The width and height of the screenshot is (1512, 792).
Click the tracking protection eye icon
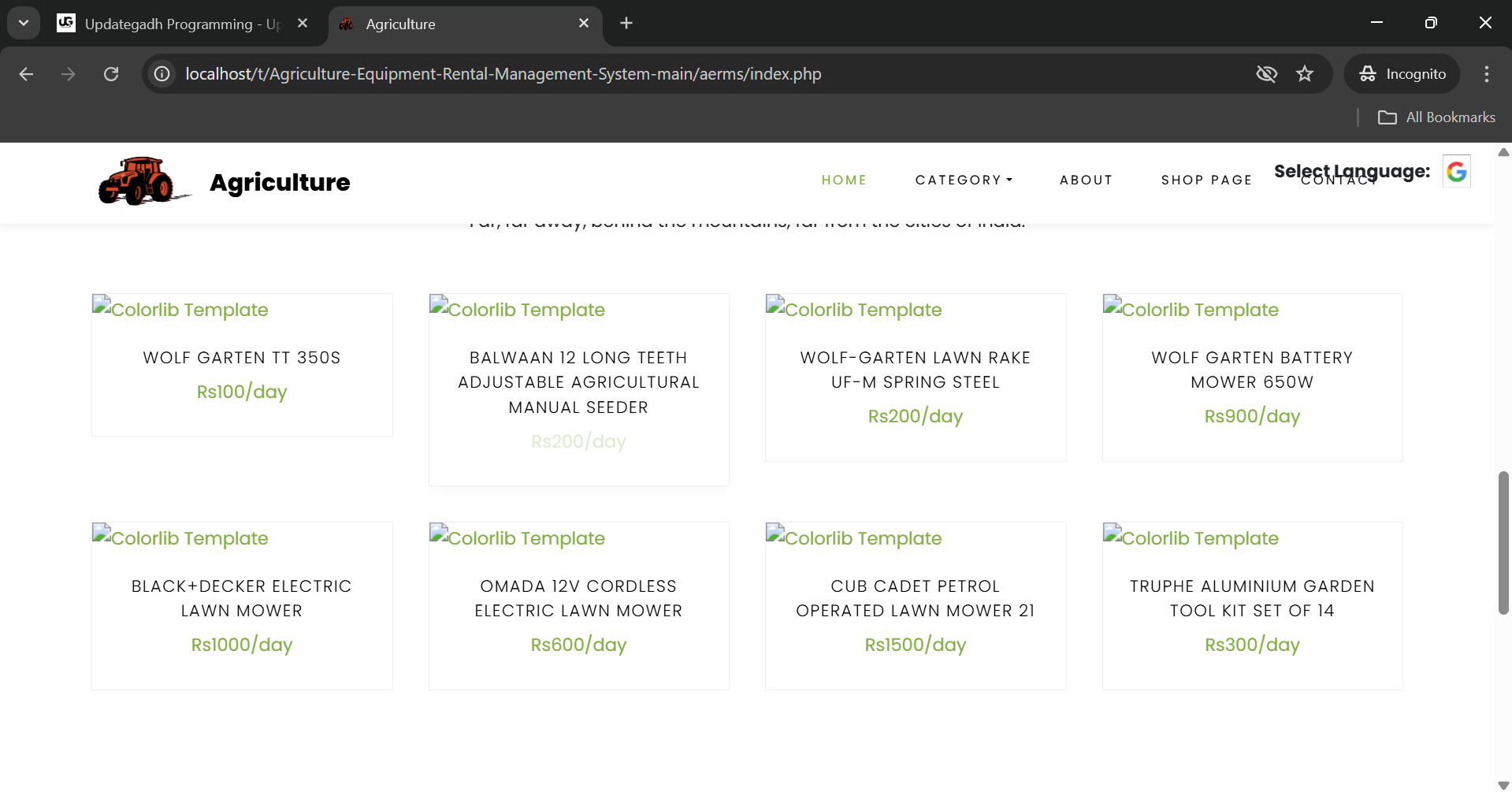click(1266, 74)
